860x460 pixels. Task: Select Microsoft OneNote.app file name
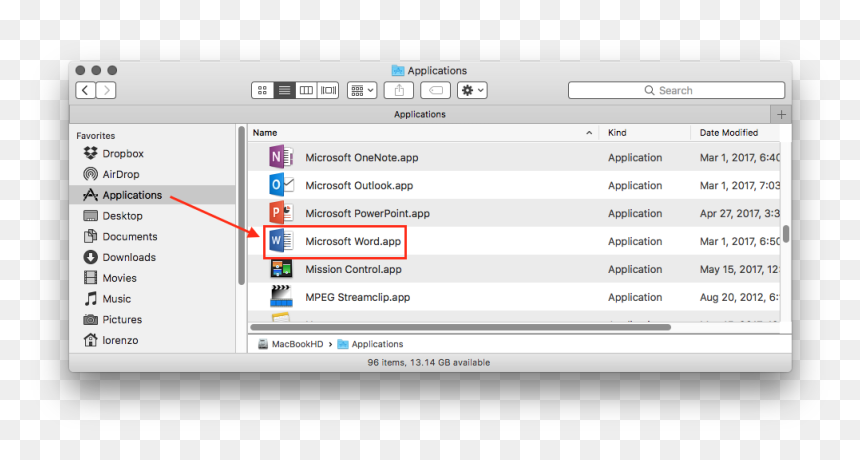[x=361, y=158]
